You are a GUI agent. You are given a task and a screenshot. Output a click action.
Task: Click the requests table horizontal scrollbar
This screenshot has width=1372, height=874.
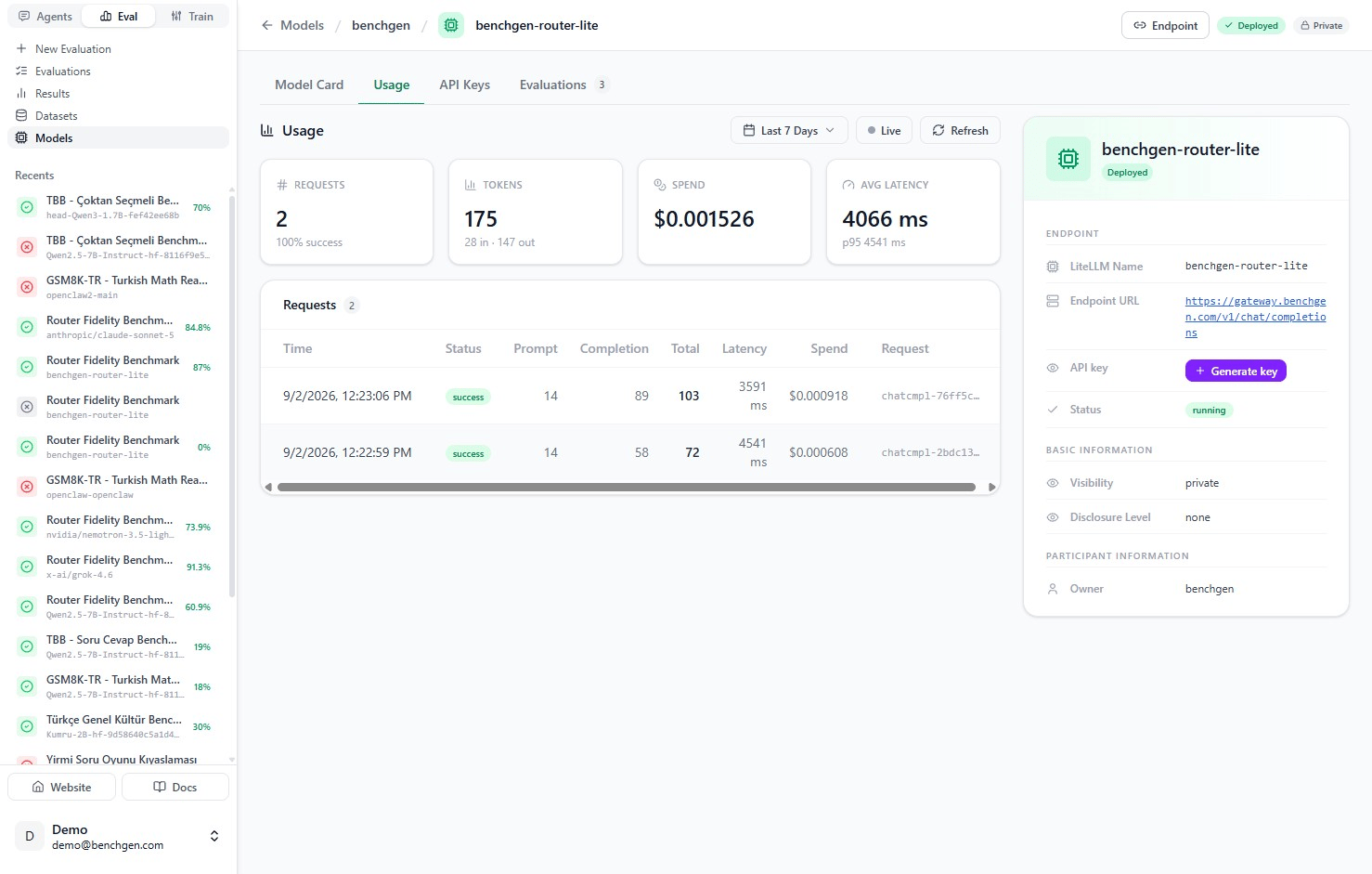(x=627, y=487)
